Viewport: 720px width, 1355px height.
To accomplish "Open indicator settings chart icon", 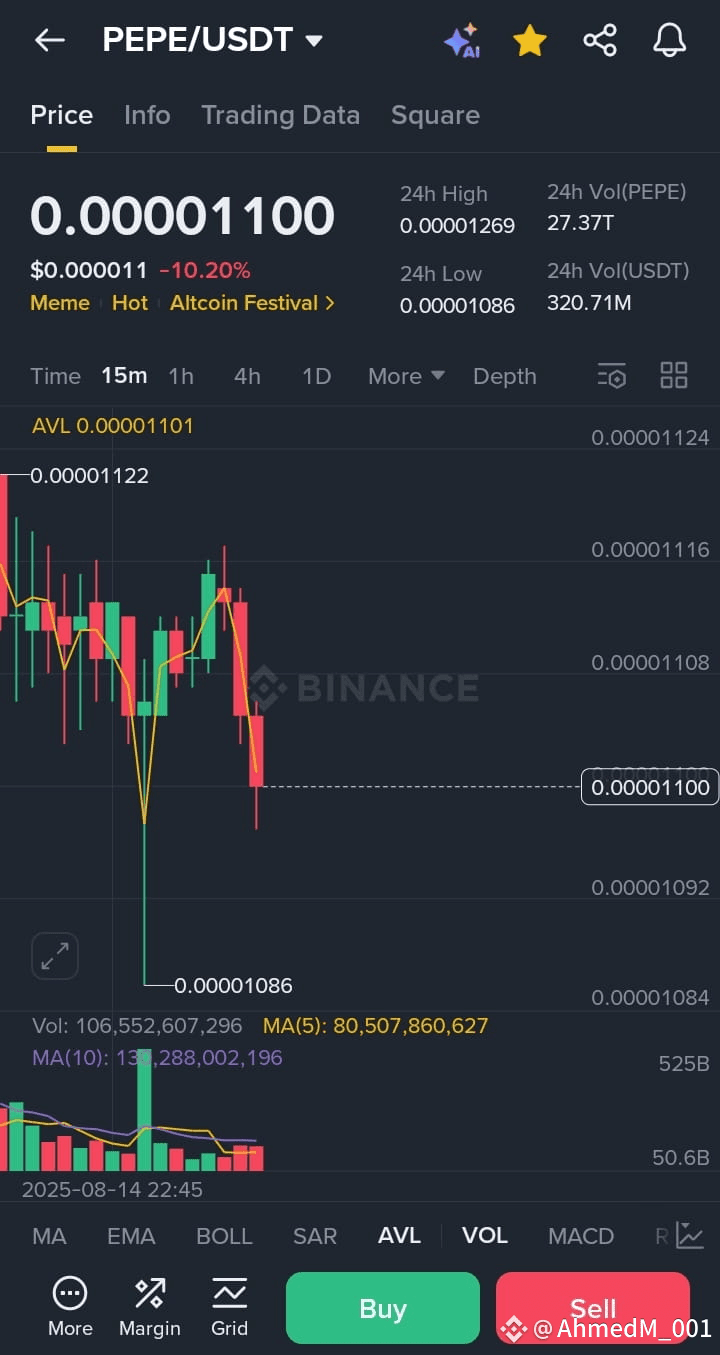I will click(x=690, y=1235).
